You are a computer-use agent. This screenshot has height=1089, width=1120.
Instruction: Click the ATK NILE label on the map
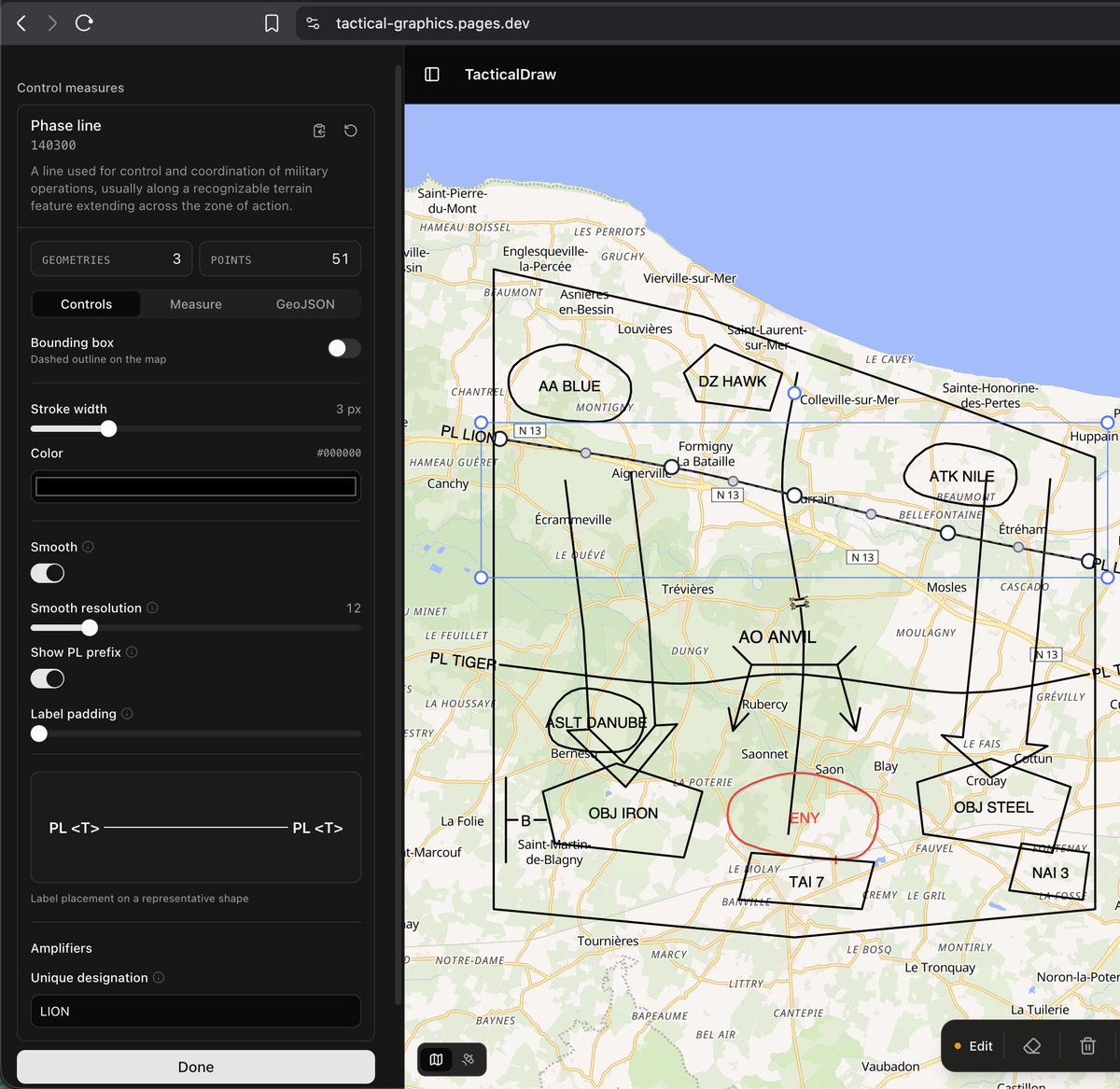961,477
